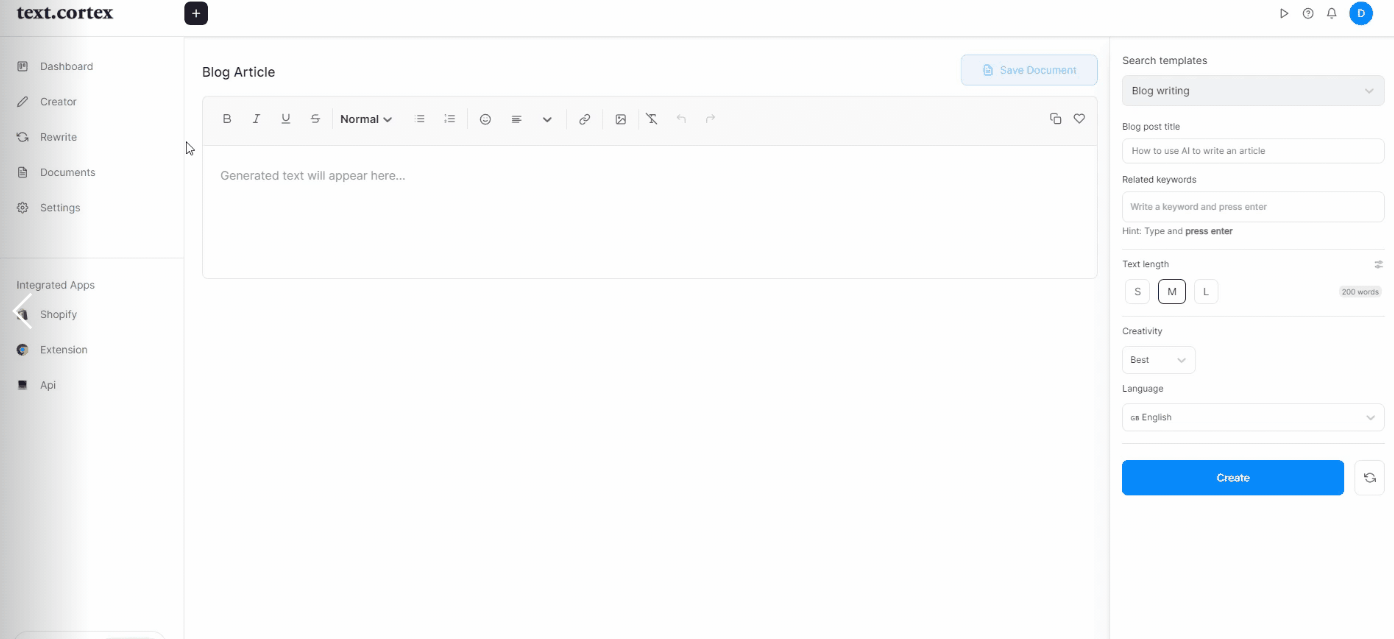
Task: Insert an image with the image icon
Action: pyautogui.click(x=621, y=119)
